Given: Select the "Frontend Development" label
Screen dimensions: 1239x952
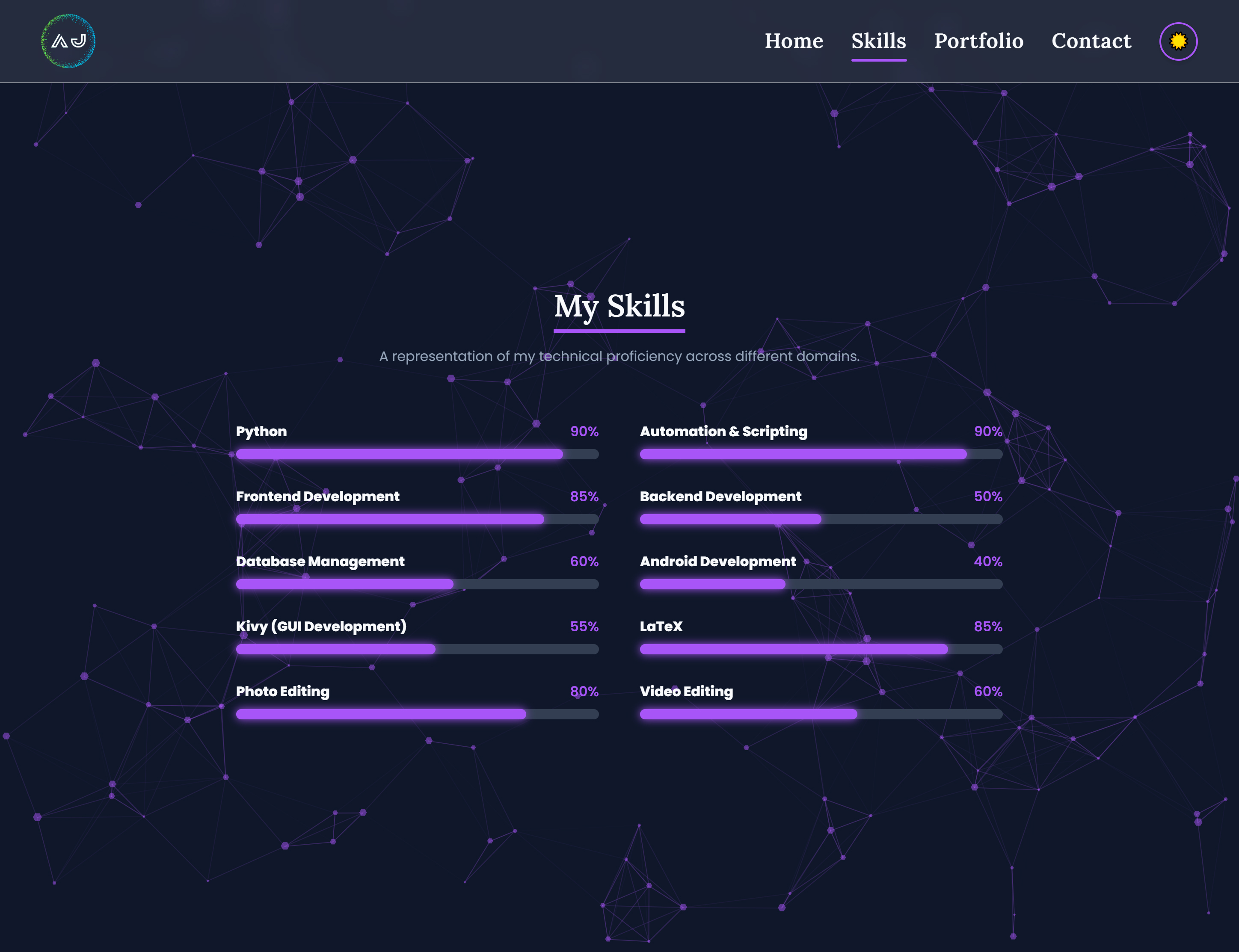Looking at the screenshot, I should pyautogui.click(x=317, y=497).
